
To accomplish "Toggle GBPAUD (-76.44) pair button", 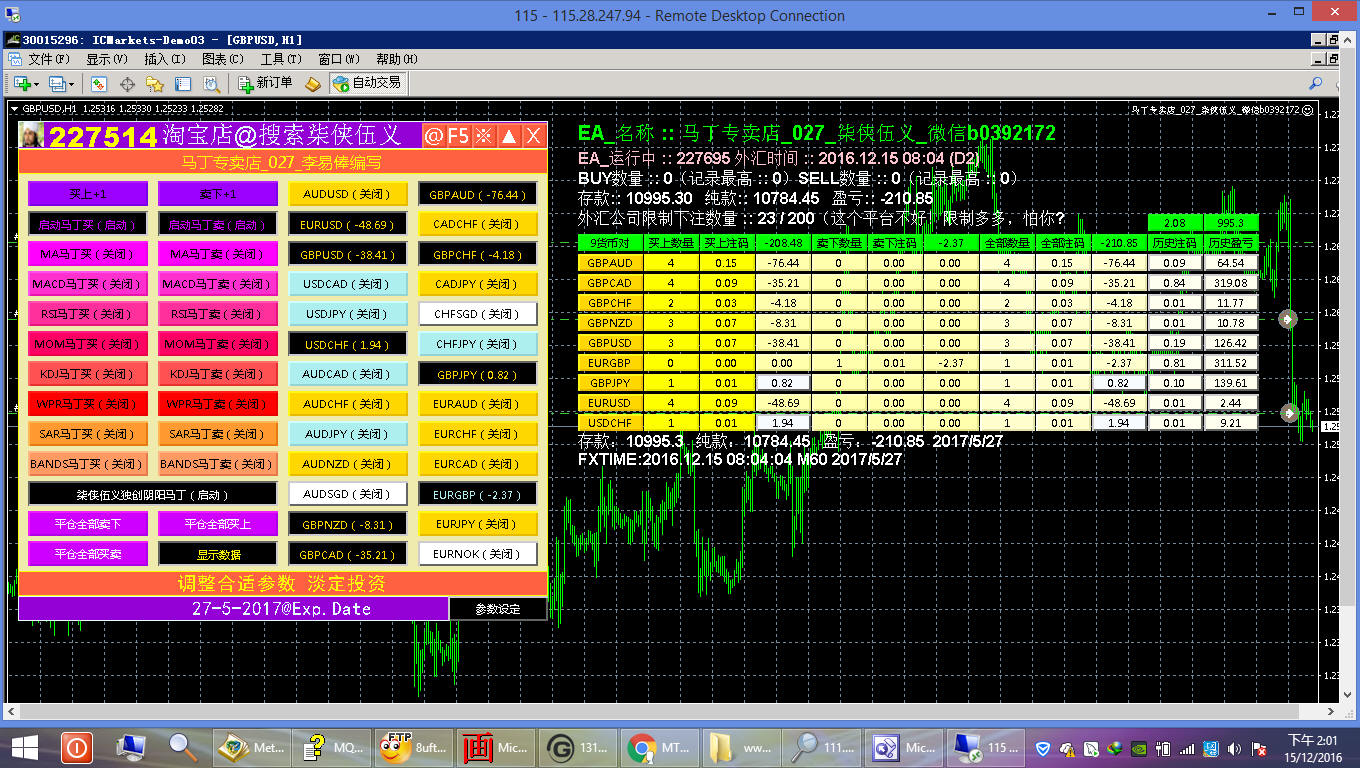I will (477, 194).
